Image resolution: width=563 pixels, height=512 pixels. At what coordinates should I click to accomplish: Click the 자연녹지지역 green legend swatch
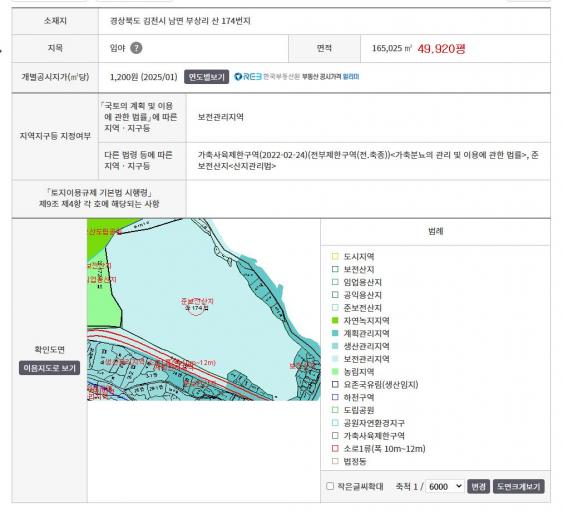click(x=335, y=320)
